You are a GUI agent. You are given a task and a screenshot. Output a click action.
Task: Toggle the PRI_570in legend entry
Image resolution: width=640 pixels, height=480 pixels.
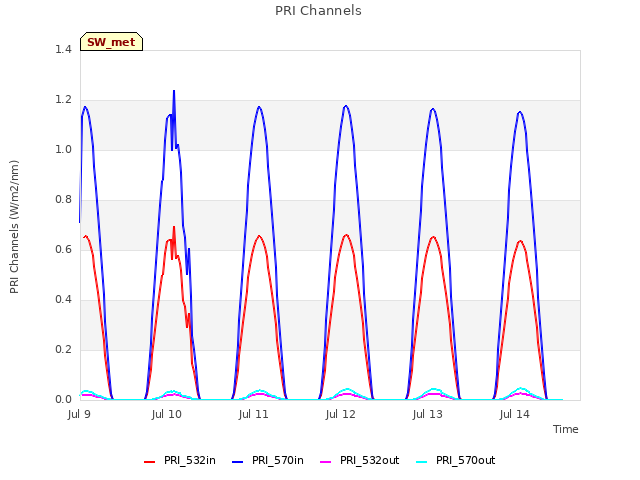tap(268, 460)
